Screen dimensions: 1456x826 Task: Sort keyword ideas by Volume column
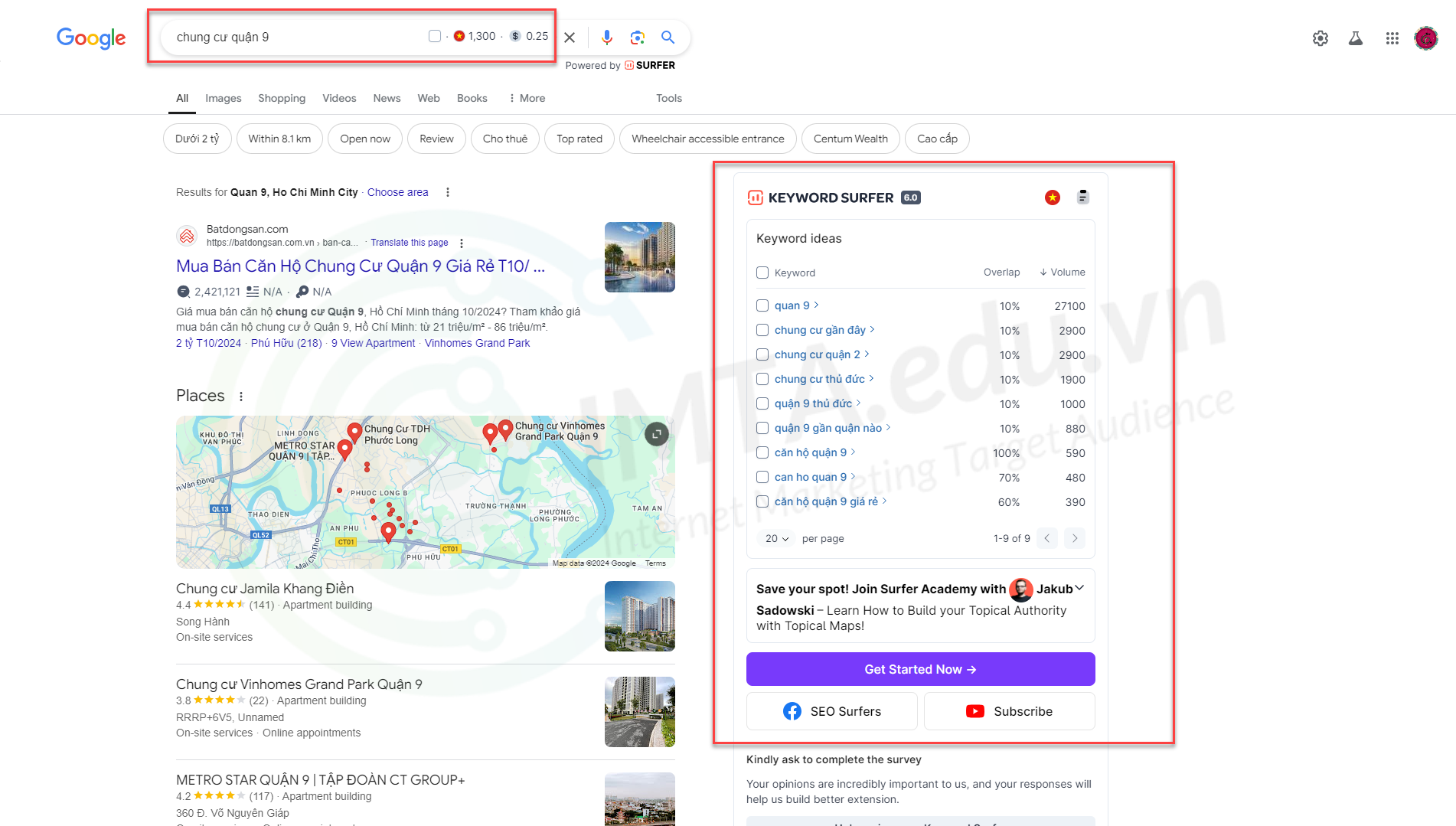point(1063,273)
